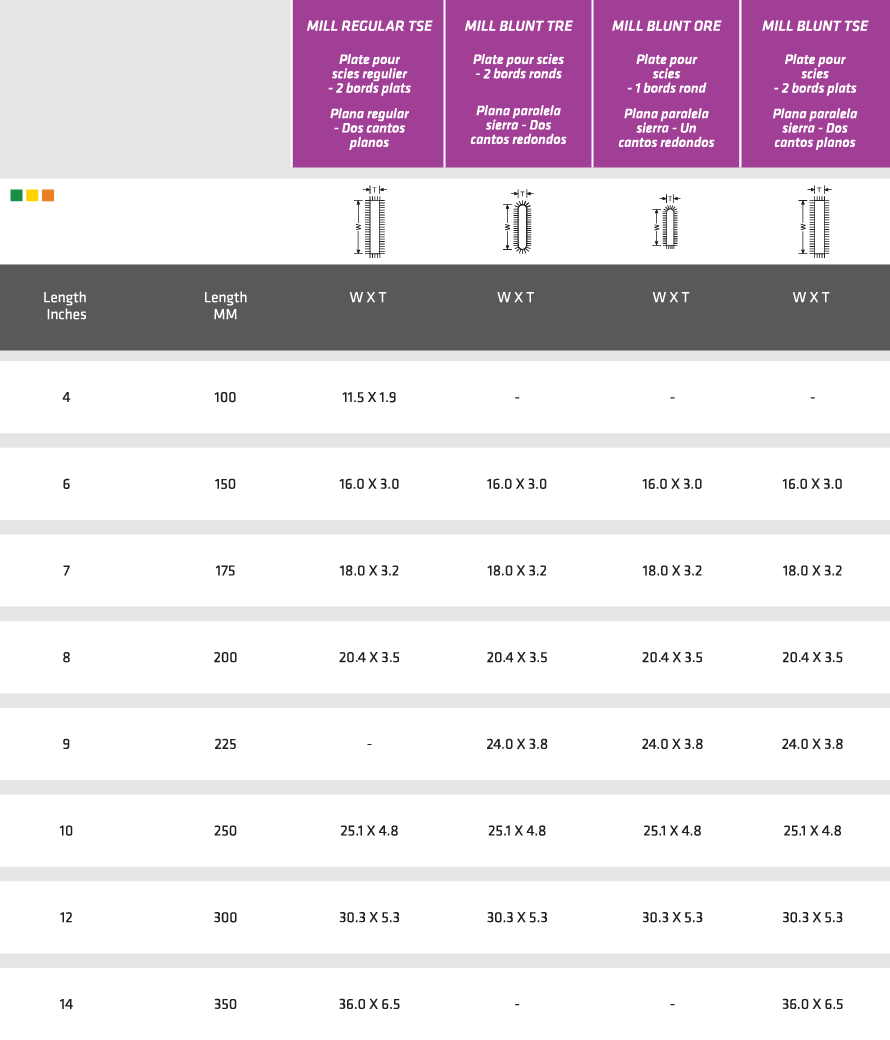Screen dimensions: 890x1040
Task: Click the 100 mm length value
Action: click(225, 398)
